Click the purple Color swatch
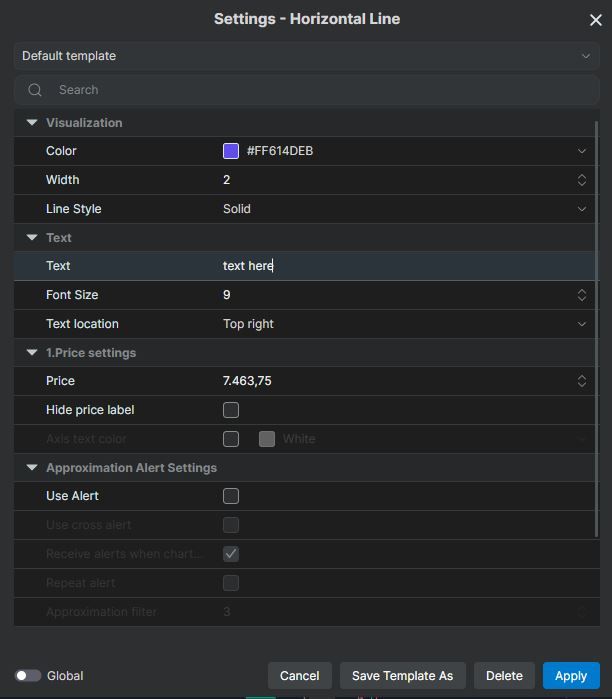 tap(231, 151)
